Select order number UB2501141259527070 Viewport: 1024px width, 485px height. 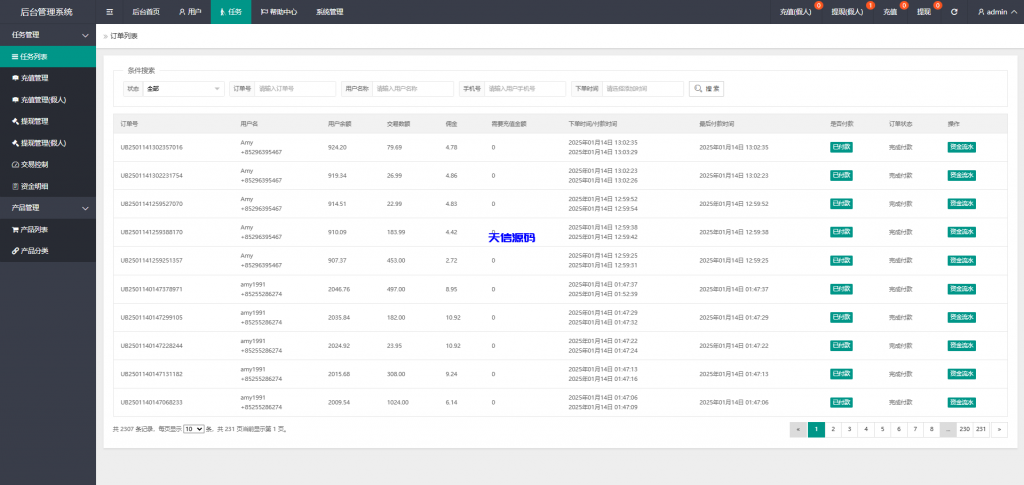(152, 204)
